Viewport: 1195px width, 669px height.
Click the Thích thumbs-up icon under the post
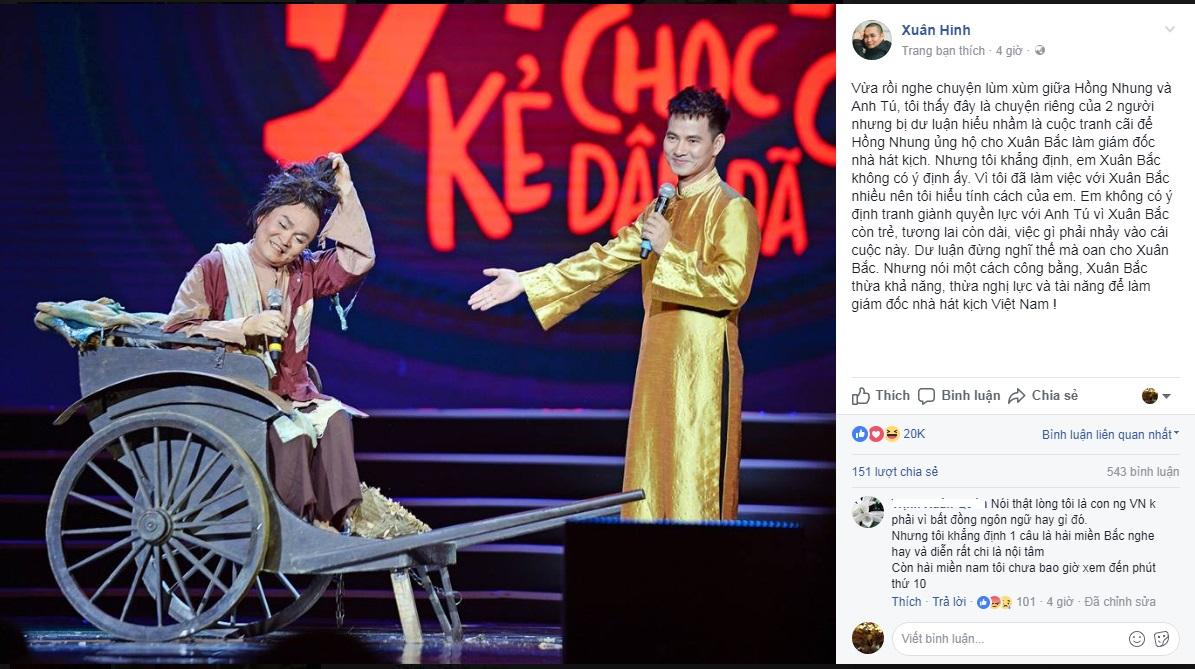[861, 395]
